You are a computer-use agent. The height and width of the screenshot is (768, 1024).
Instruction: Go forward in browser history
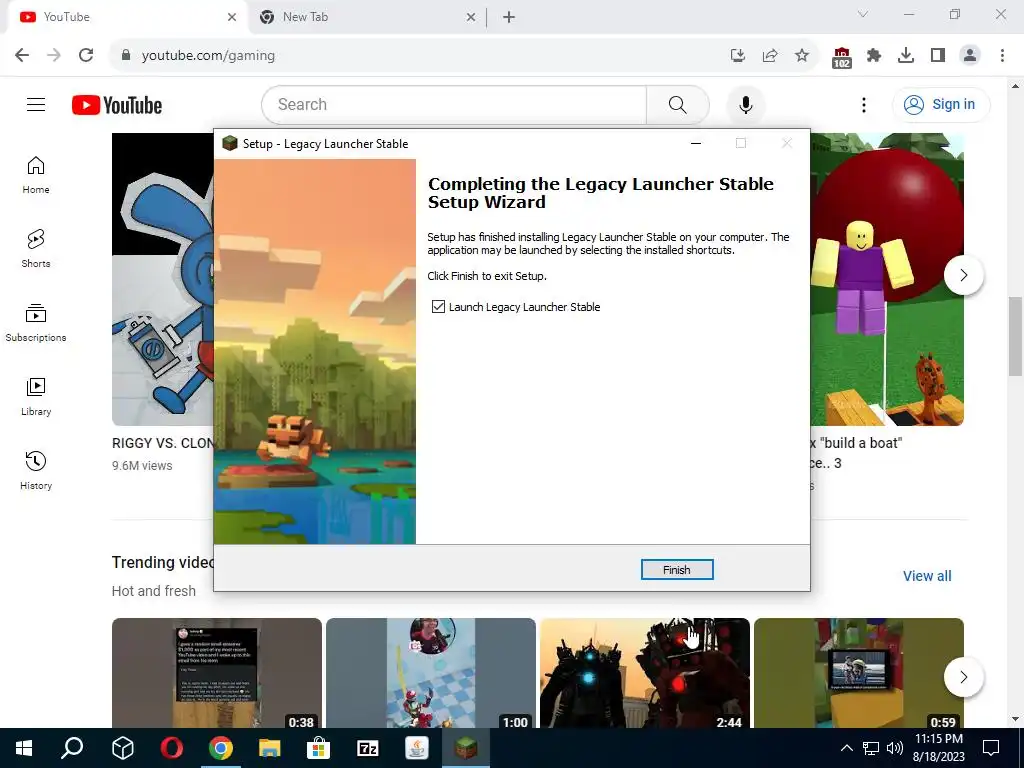pyautogui.click(x=54, y=56)
